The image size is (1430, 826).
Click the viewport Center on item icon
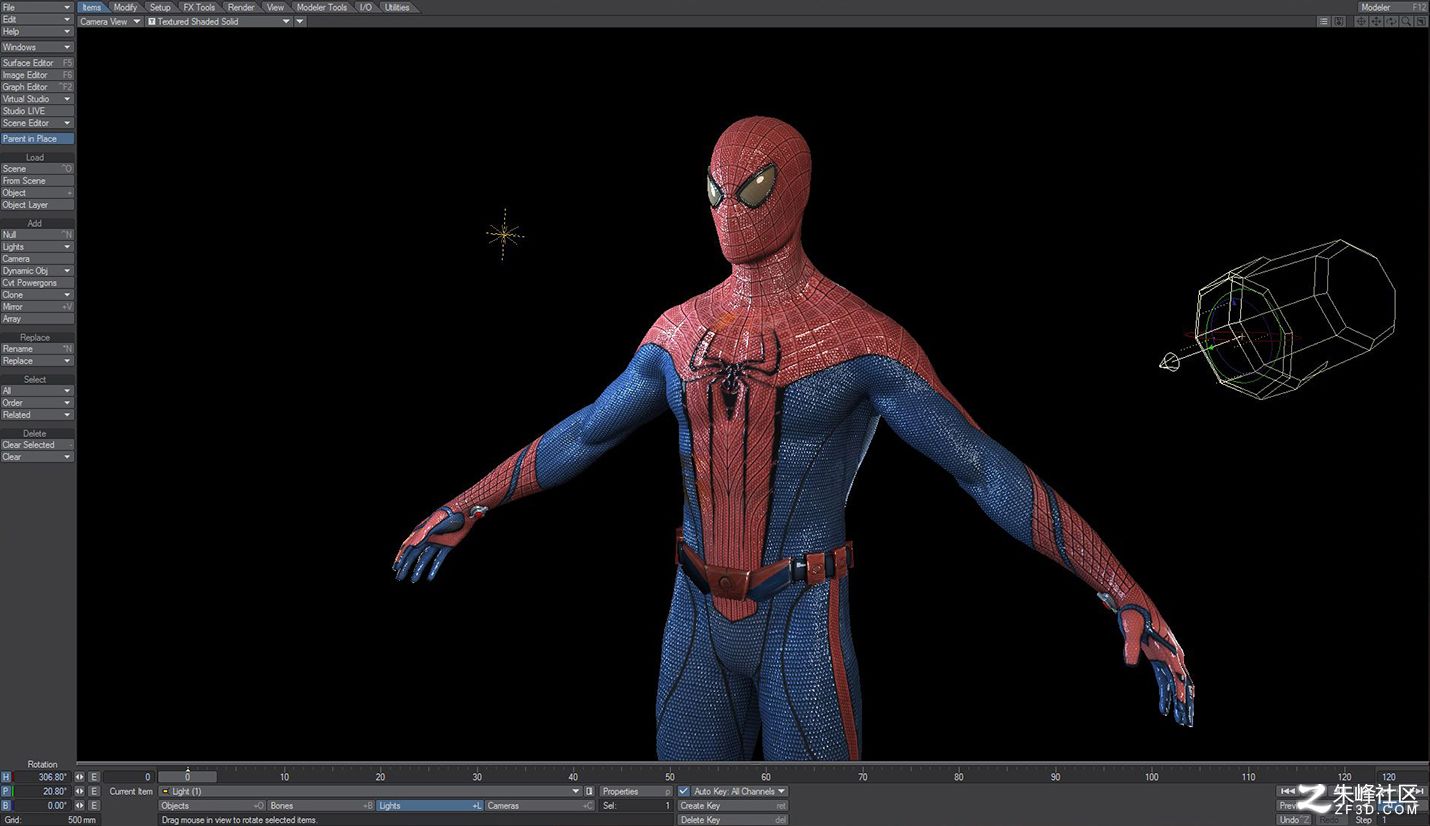click(1361, 21)
